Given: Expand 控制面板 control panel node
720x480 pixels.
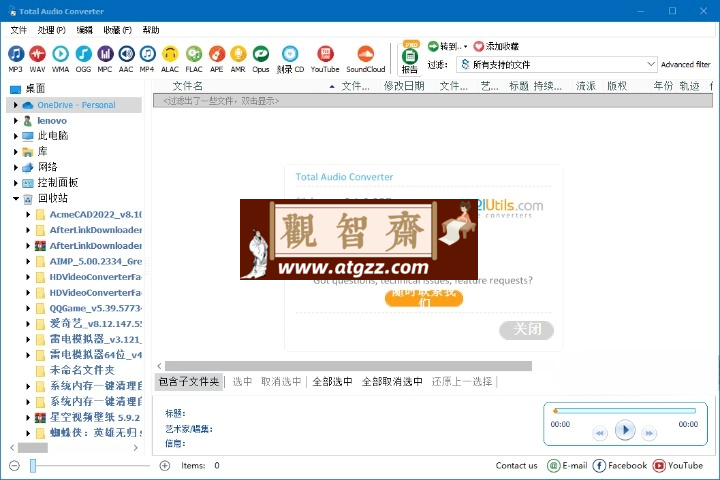Looking at the screenshot, I should tap(16, 183).
